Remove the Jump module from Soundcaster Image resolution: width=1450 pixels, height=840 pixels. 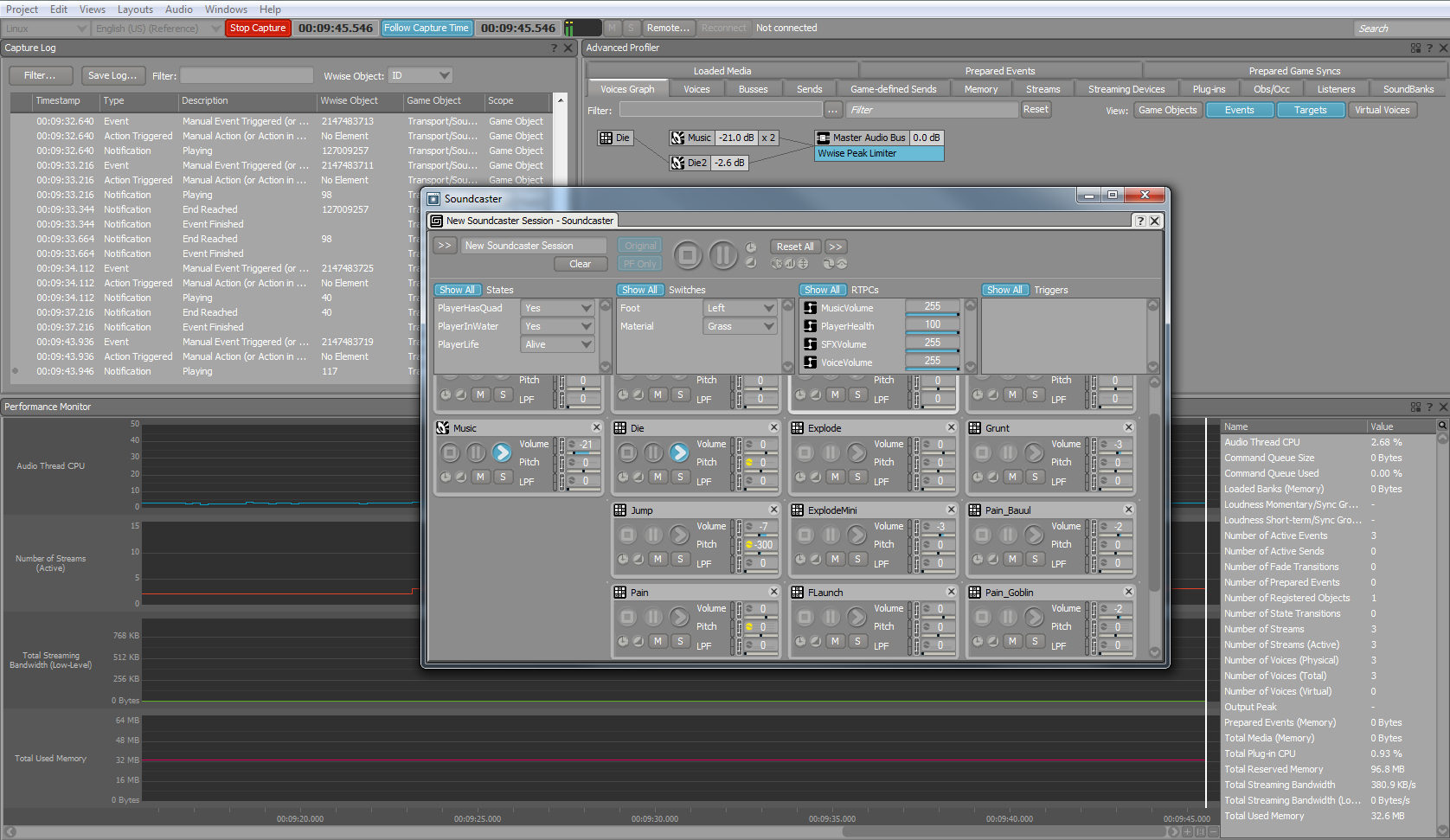pyautogui.click(x=773, y=510)
